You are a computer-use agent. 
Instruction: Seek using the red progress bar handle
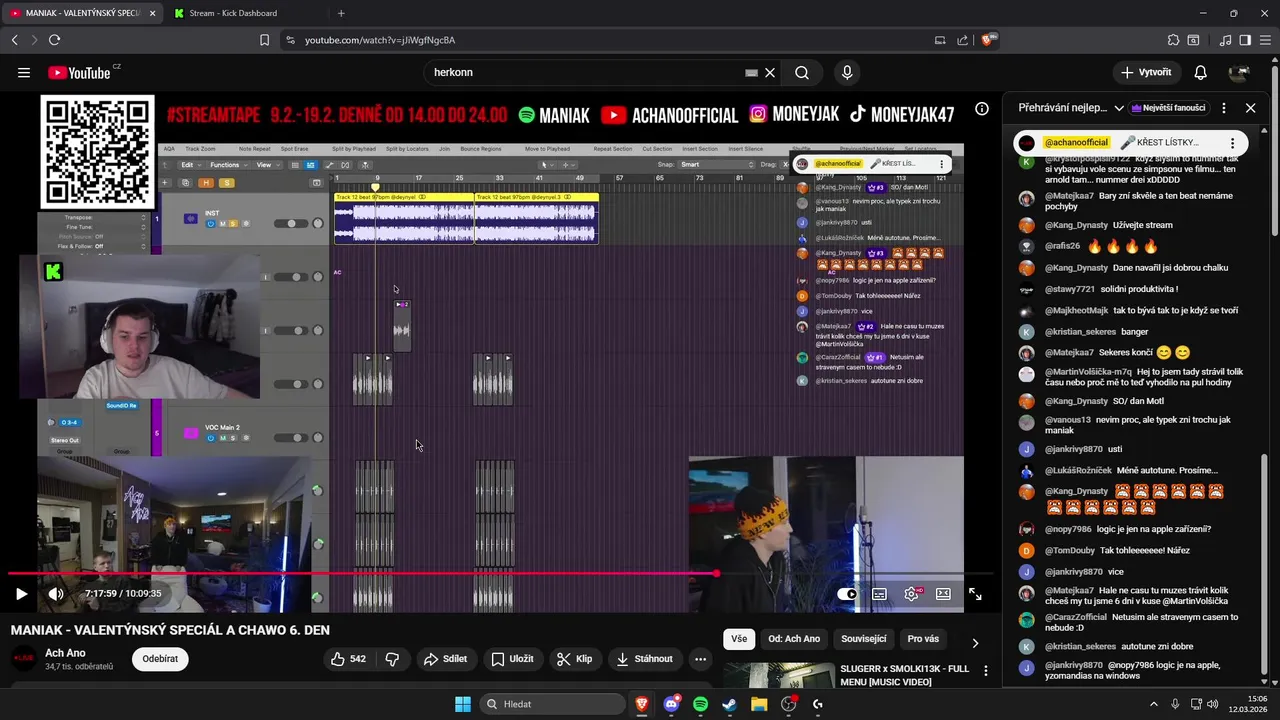pos(716,573)
